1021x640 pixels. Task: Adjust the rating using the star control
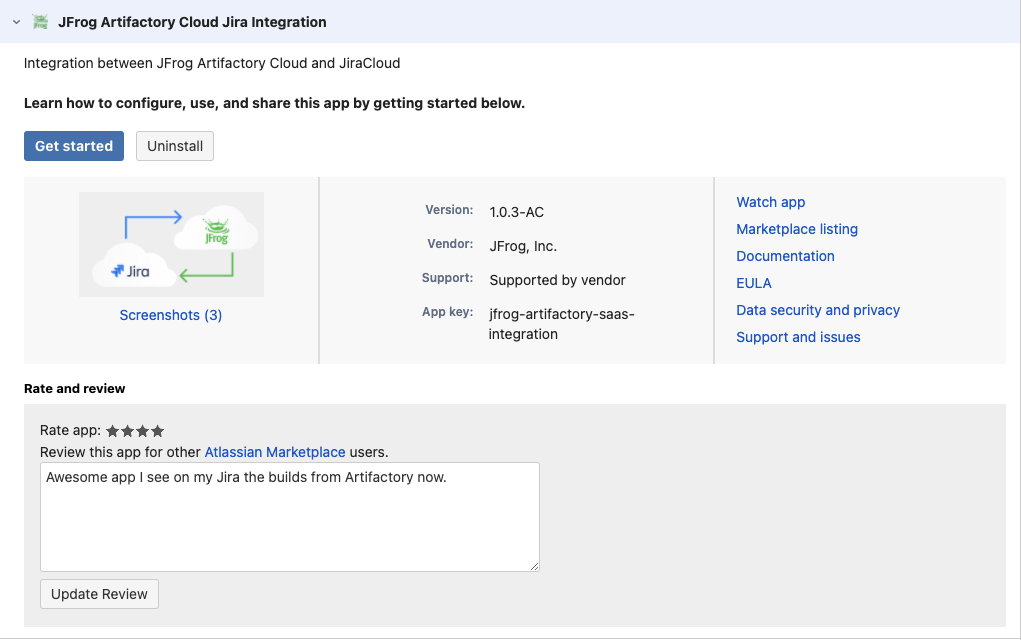click(134, 430)
